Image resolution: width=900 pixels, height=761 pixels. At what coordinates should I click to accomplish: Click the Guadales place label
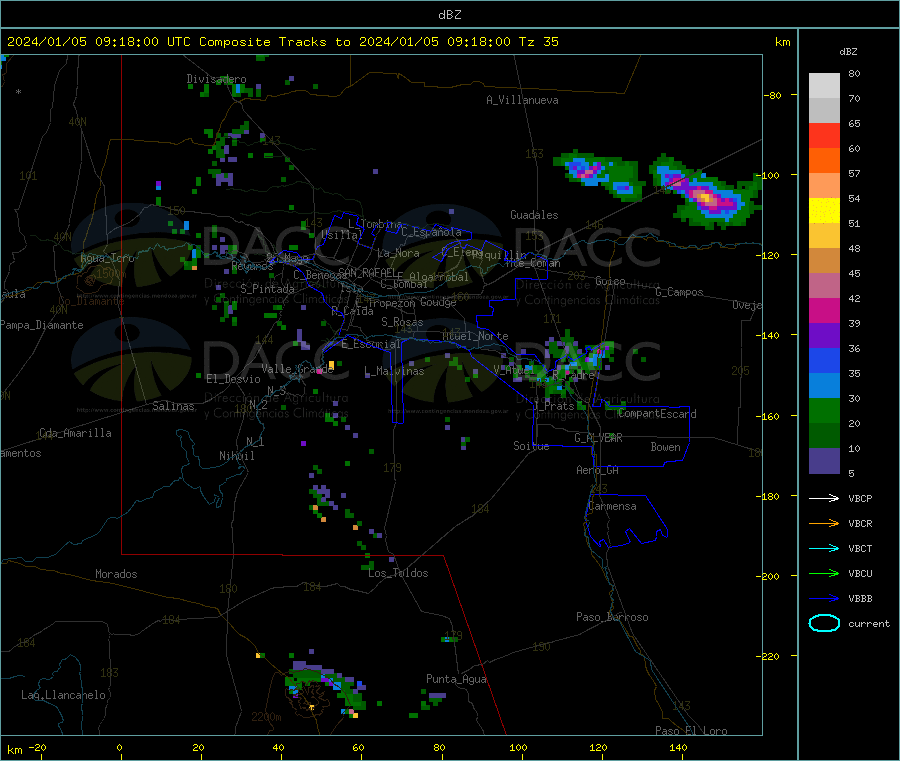tap(534, 215)
